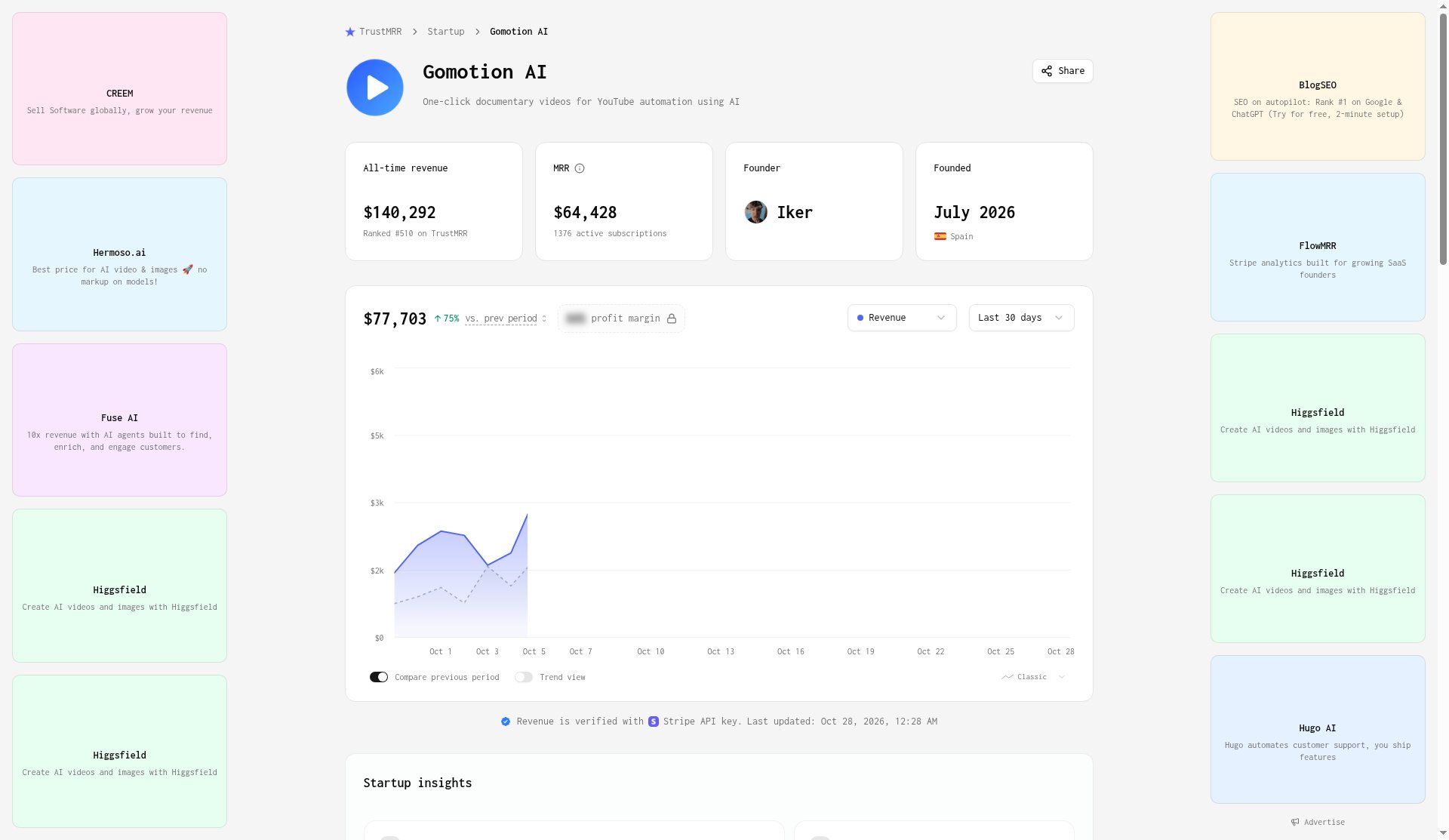
Task: Enable the Trend view switch
Action: pyautogui.click(x=524, y=677)
